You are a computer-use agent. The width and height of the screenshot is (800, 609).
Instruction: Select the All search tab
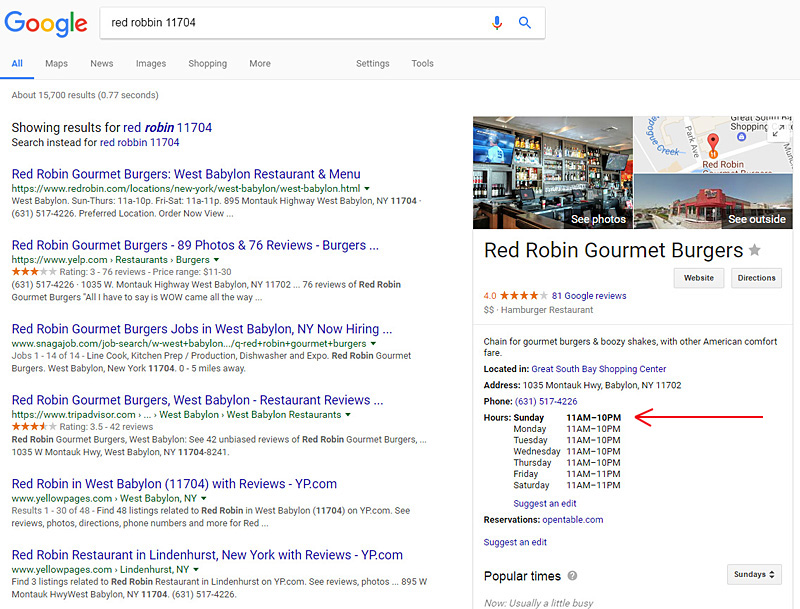[x=17, y=63]
